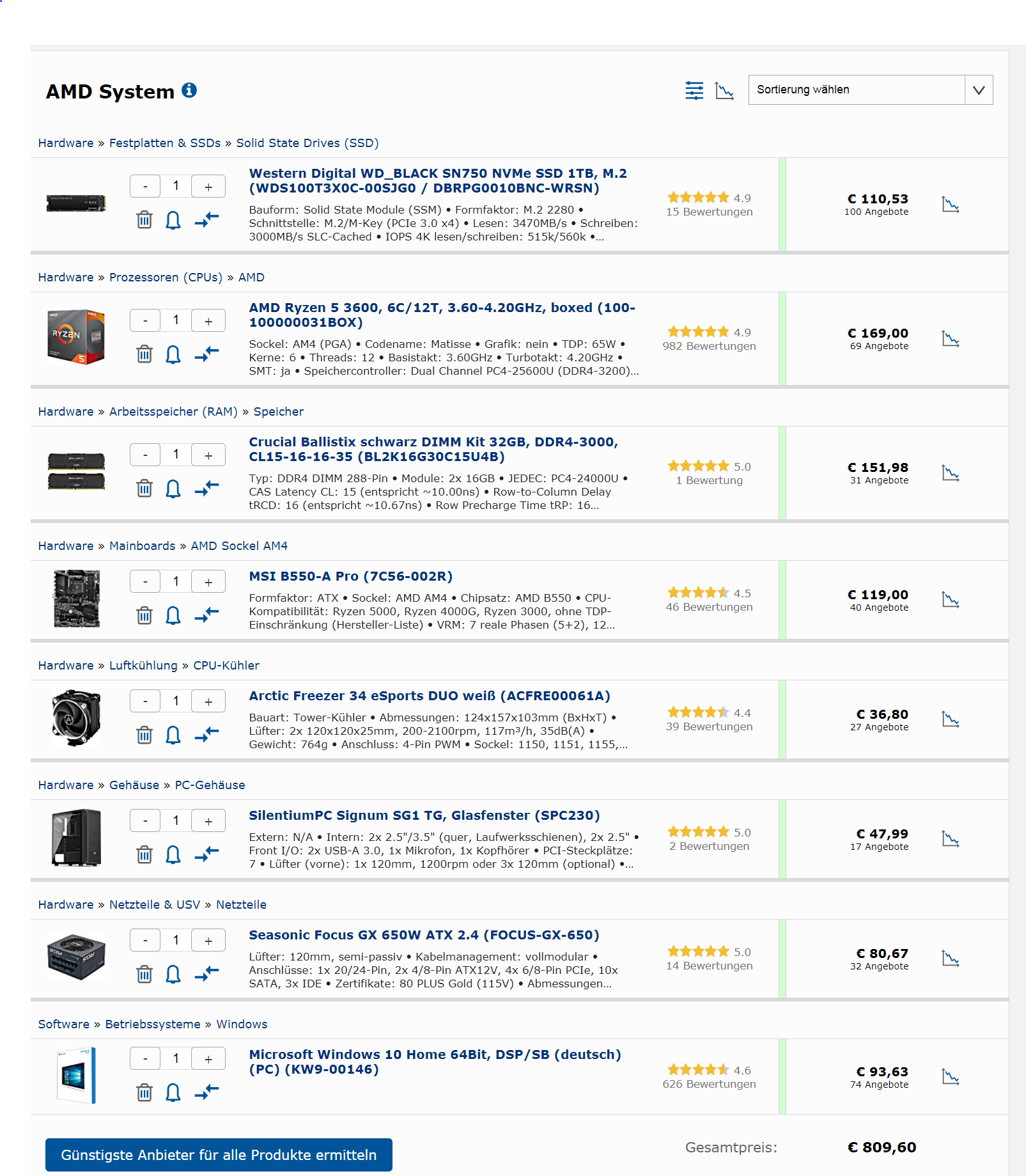Screen dimensions: 1026x1176
Task: Click quantity field of Ryzen 5 3600
Action: click(176, 320)
